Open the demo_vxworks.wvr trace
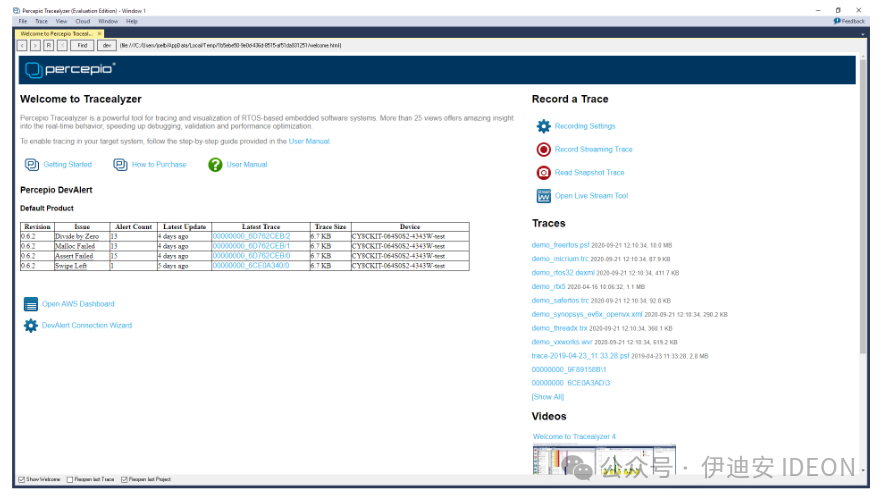 tap(562, 342)
